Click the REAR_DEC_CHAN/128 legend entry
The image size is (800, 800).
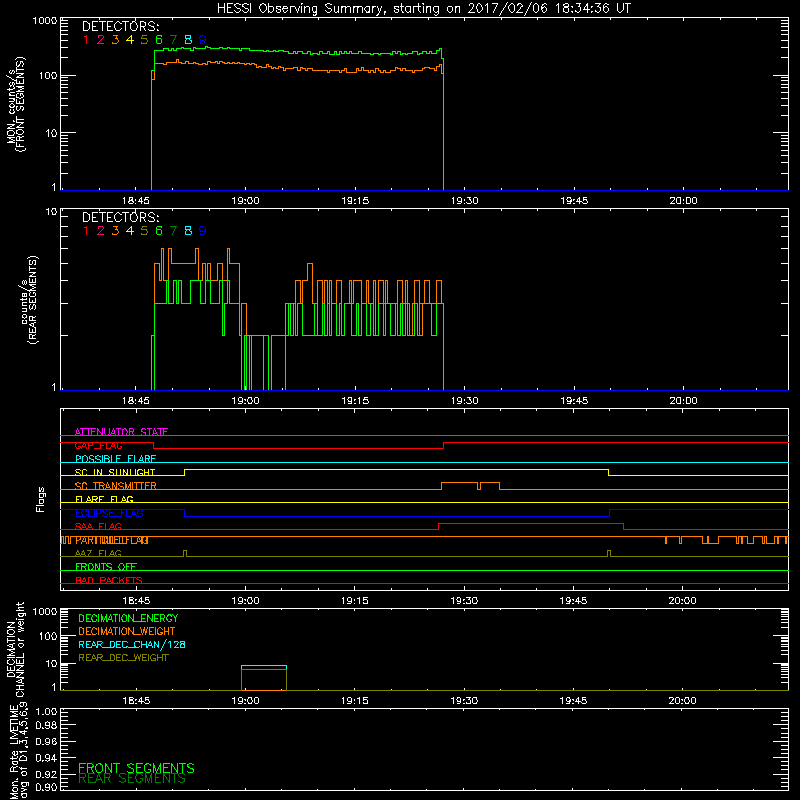pos(132,645)
